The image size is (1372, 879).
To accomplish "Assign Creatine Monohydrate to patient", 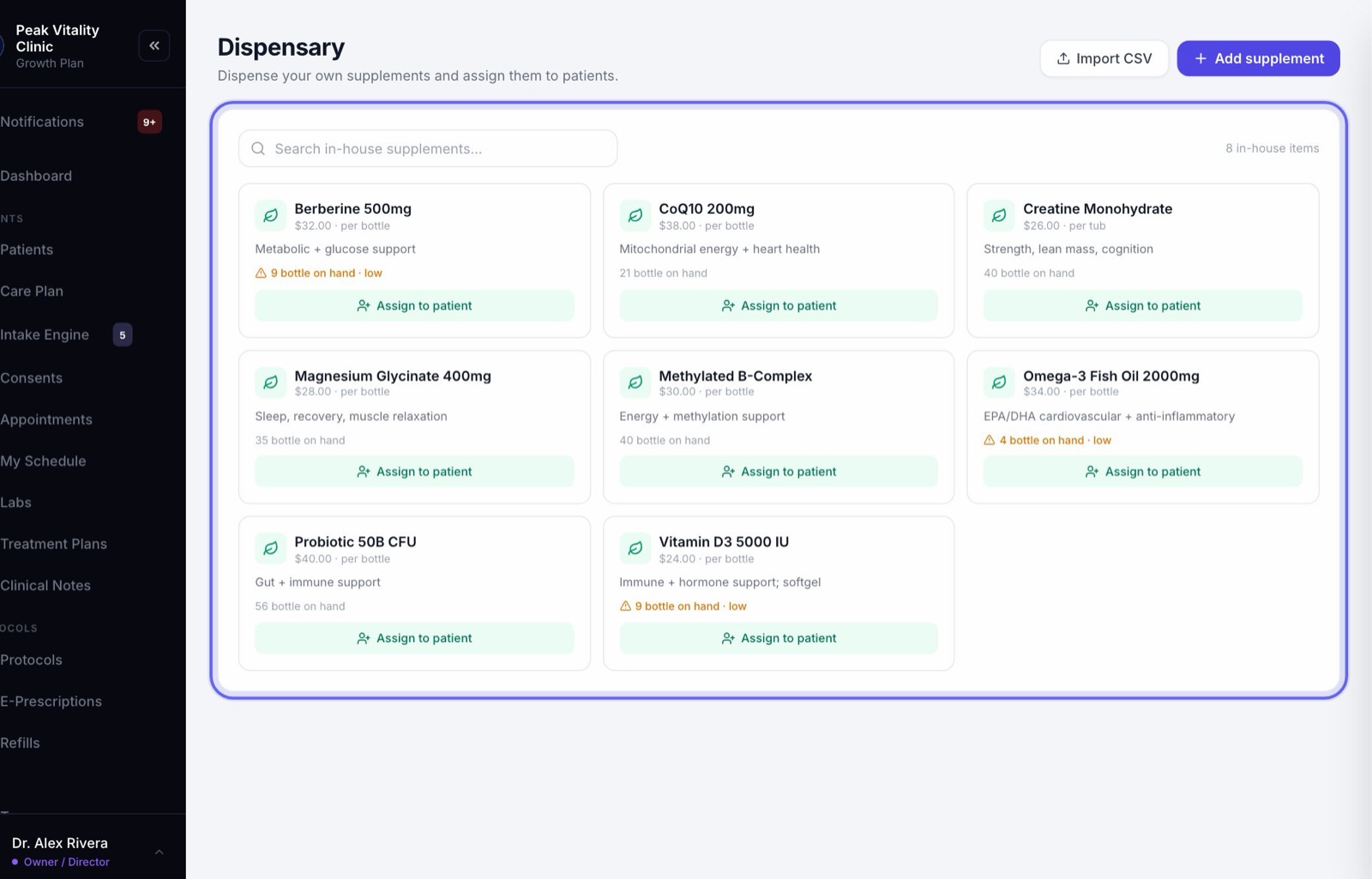I will click(x=1142, y=305).
